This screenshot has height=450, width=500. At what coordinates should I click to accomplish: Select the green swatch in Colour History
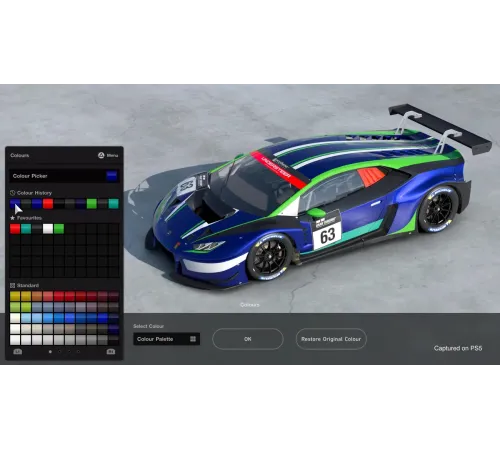92,204
